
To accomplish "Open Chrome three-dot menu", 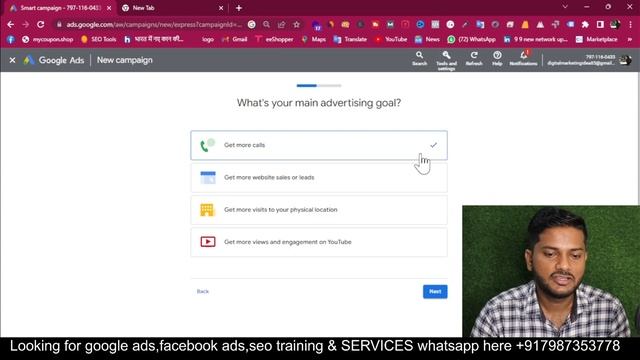I will pos(630,24).
